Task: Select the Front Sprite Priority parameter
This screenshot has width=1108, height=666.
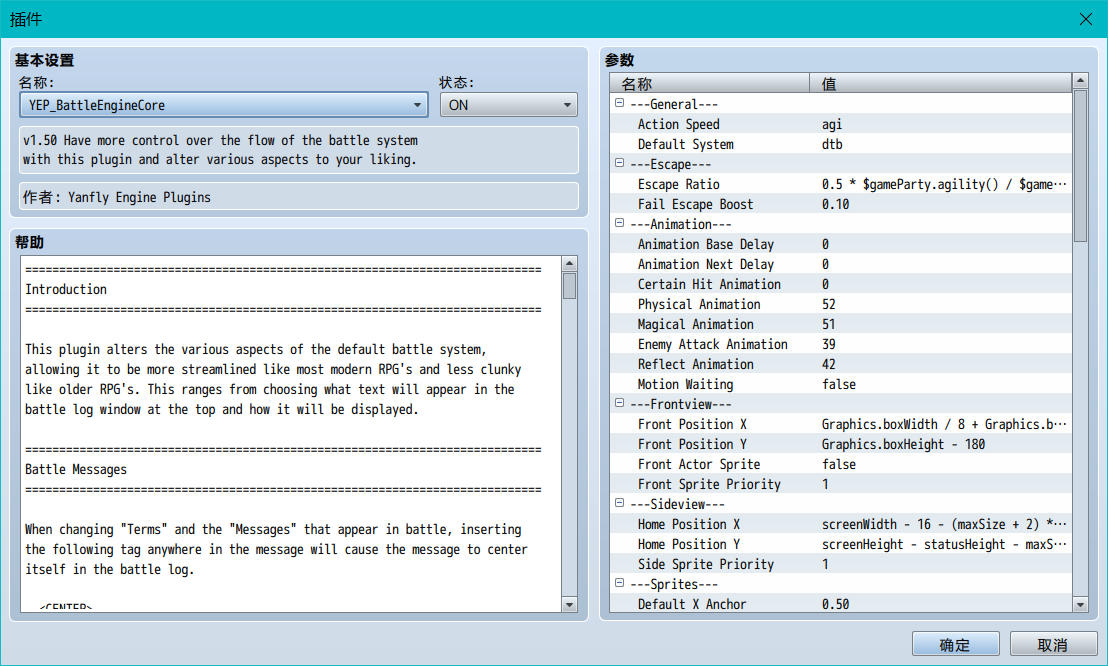Action: (x=841, y=484)
